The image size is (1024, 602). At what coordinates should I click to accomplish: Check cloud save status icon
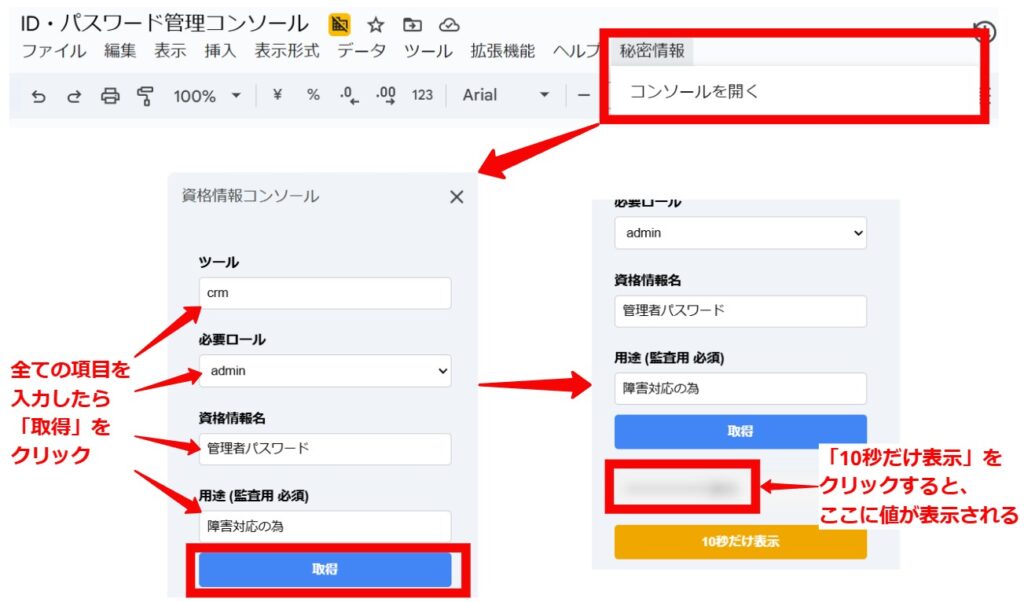(449, 25)
